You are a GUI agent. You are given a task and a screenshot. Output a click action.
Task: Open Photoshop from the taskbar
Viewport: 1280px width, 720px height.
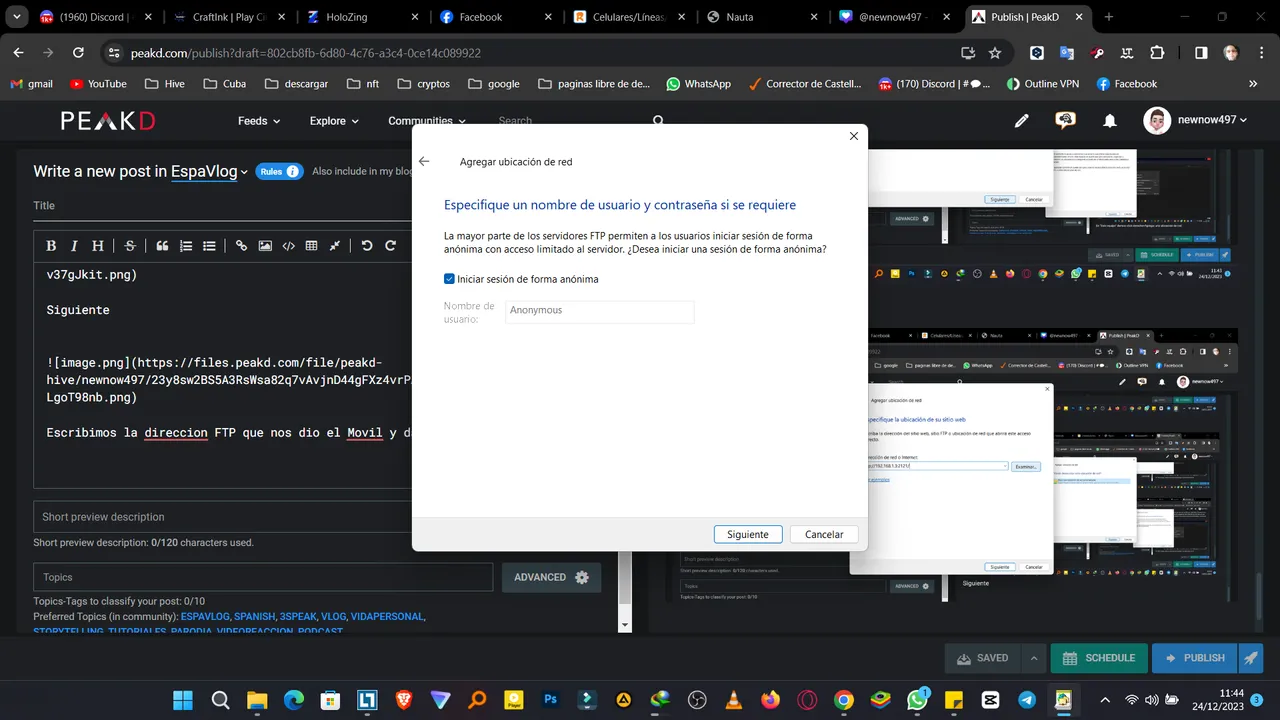pyautogui.click(x=550, y=700)
